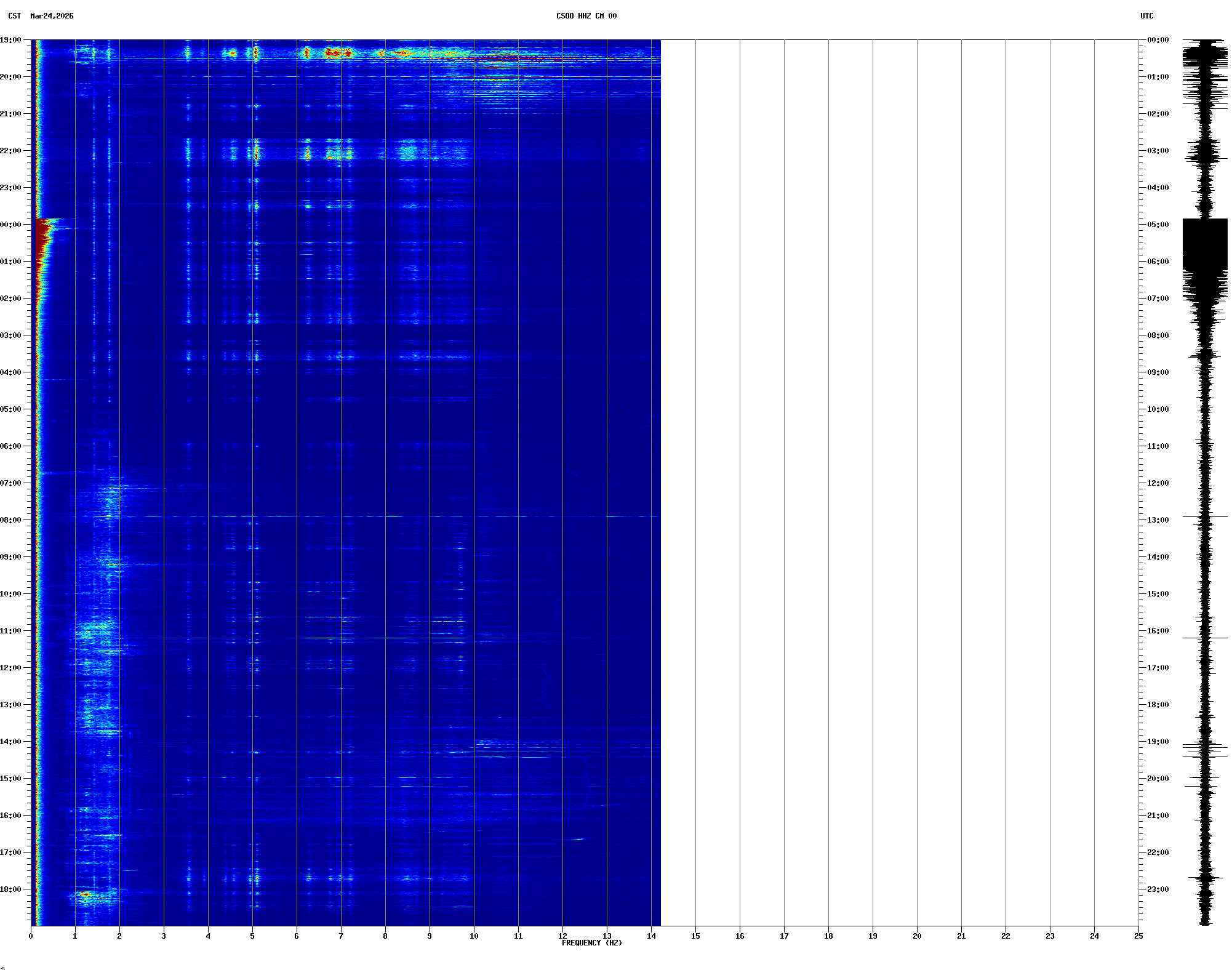This screenshot has width=1232, height=975.
Task: Click the UTC timezone label
Action: click(1146, 16)
